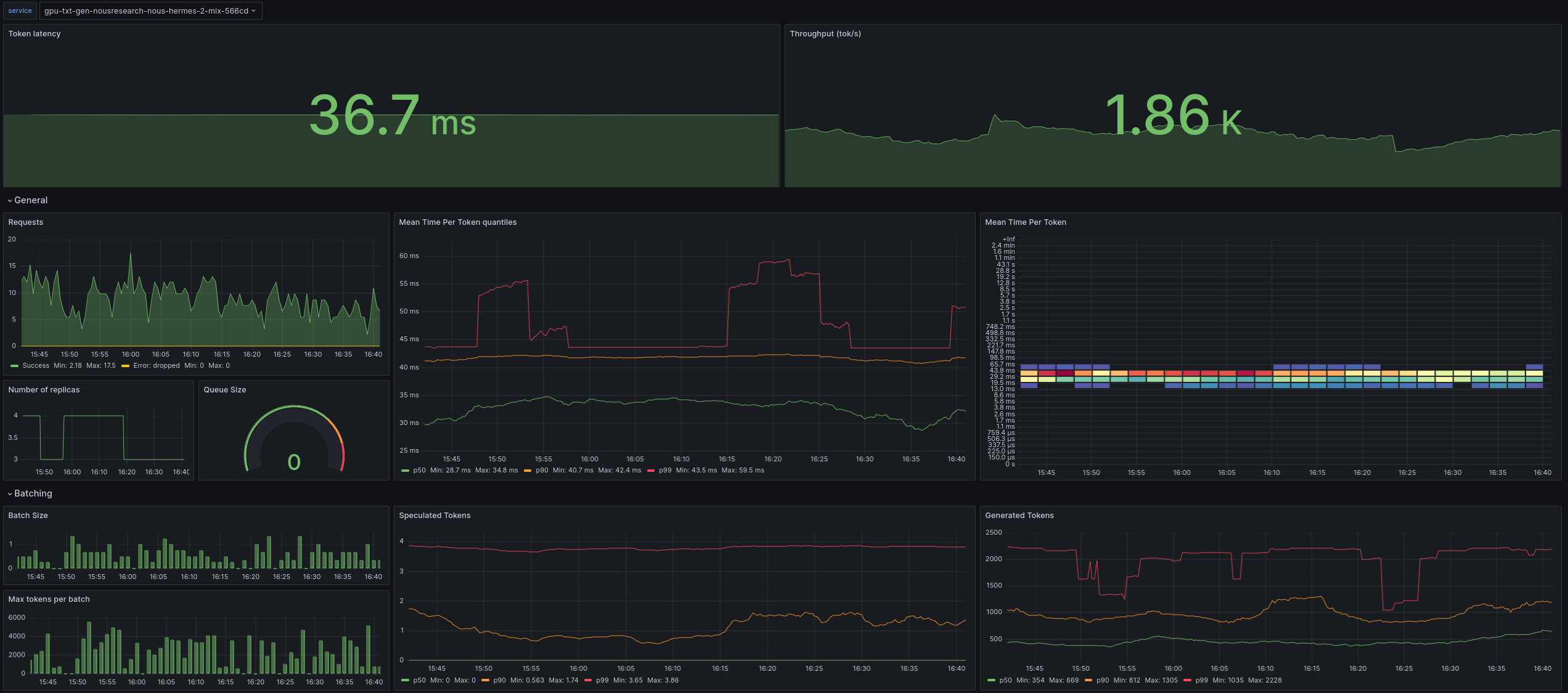Click p50 color swatch in Generated Tokens legend
Screen dimensions: 1568x693
(991, 681)
